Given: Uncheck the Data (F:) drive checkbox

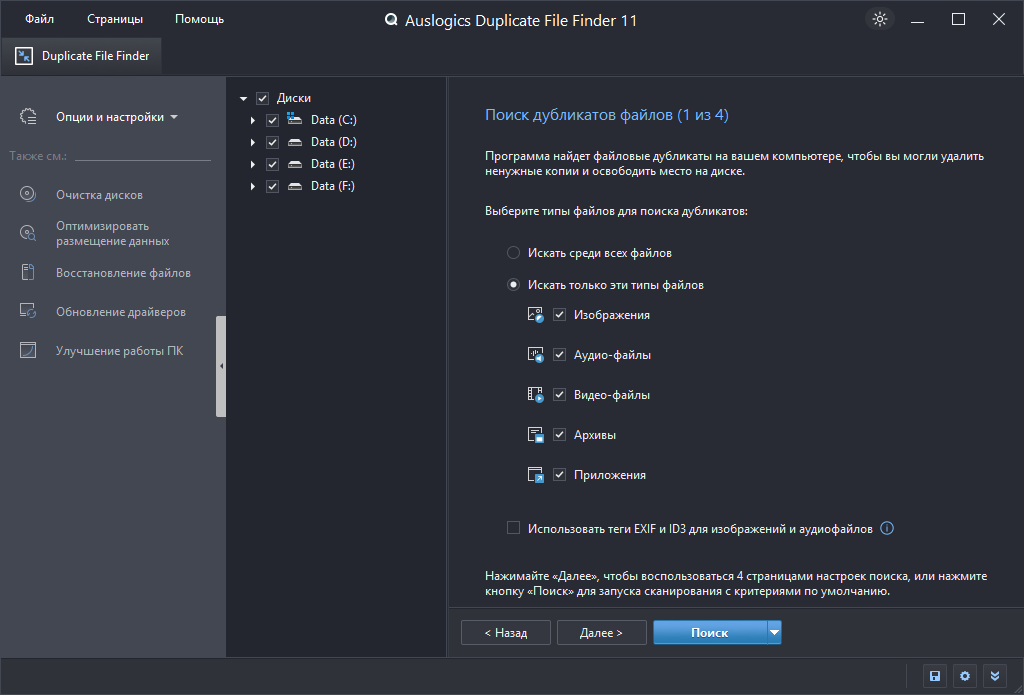Looking at the screenshot, I should (x=272, y=187).
